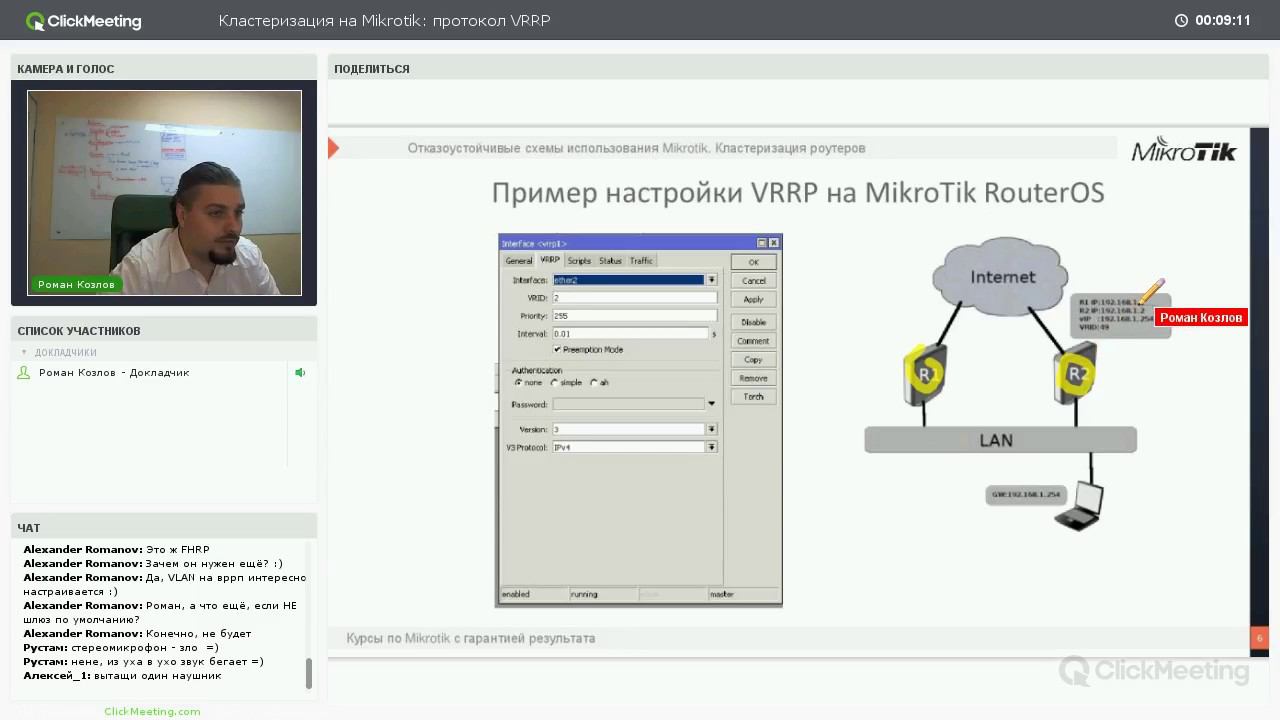Click the MikroTik logo on slide
Viewport: 1280px width, 720px height.
(1184, 150)
